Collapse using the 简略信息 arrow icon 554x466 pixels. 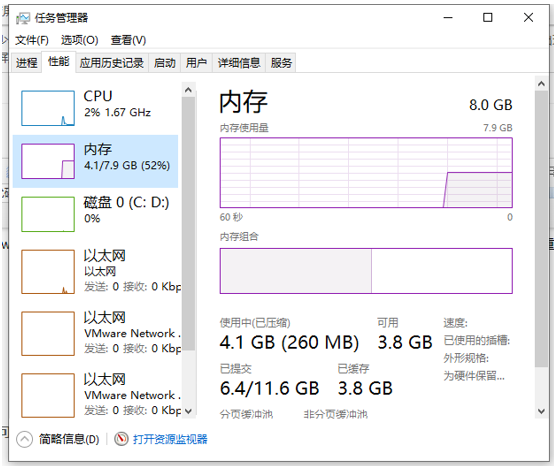(24, 439)
